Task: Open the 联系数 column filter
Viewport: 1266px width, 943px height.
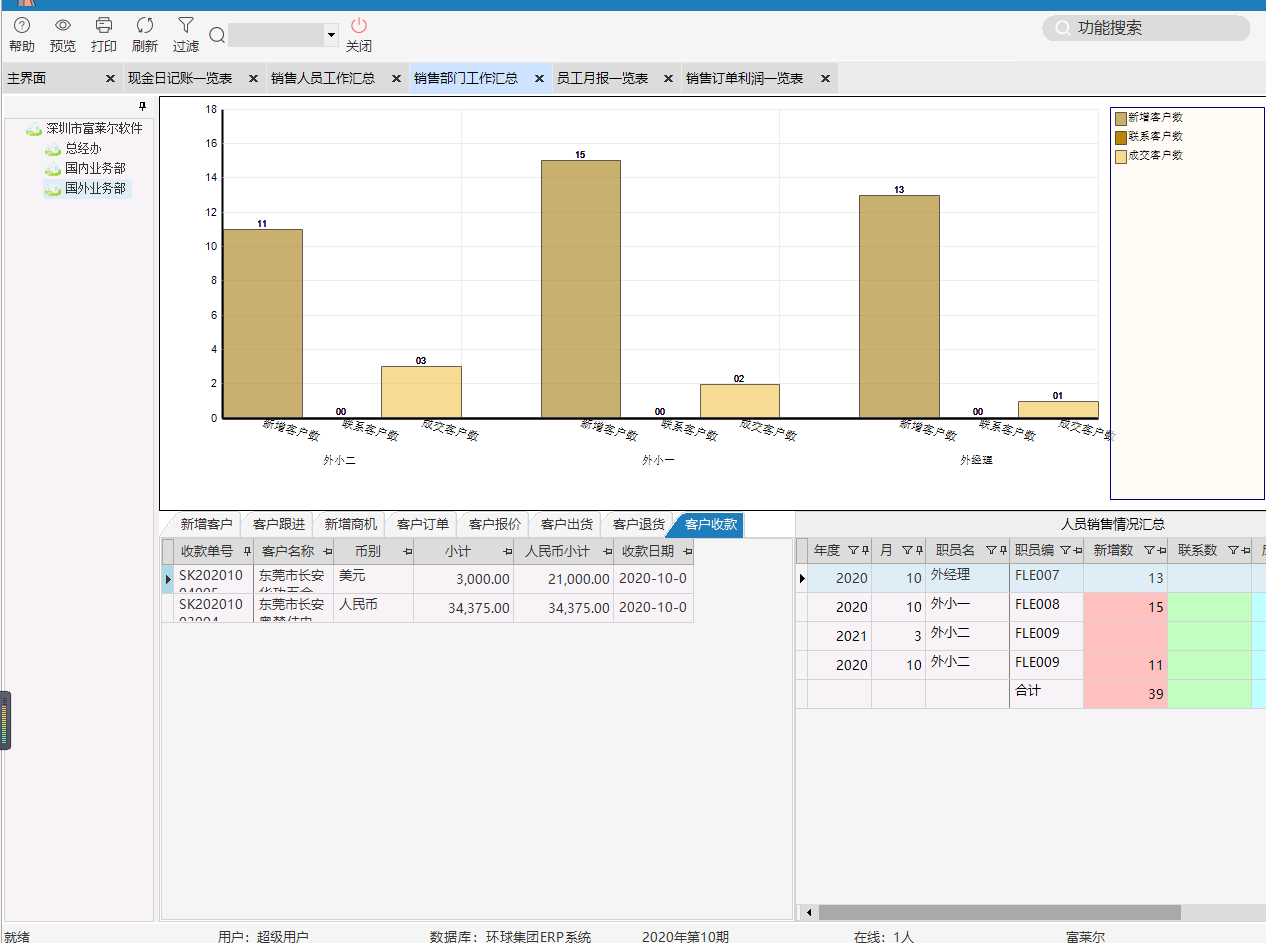Action: click(1233, 551)
